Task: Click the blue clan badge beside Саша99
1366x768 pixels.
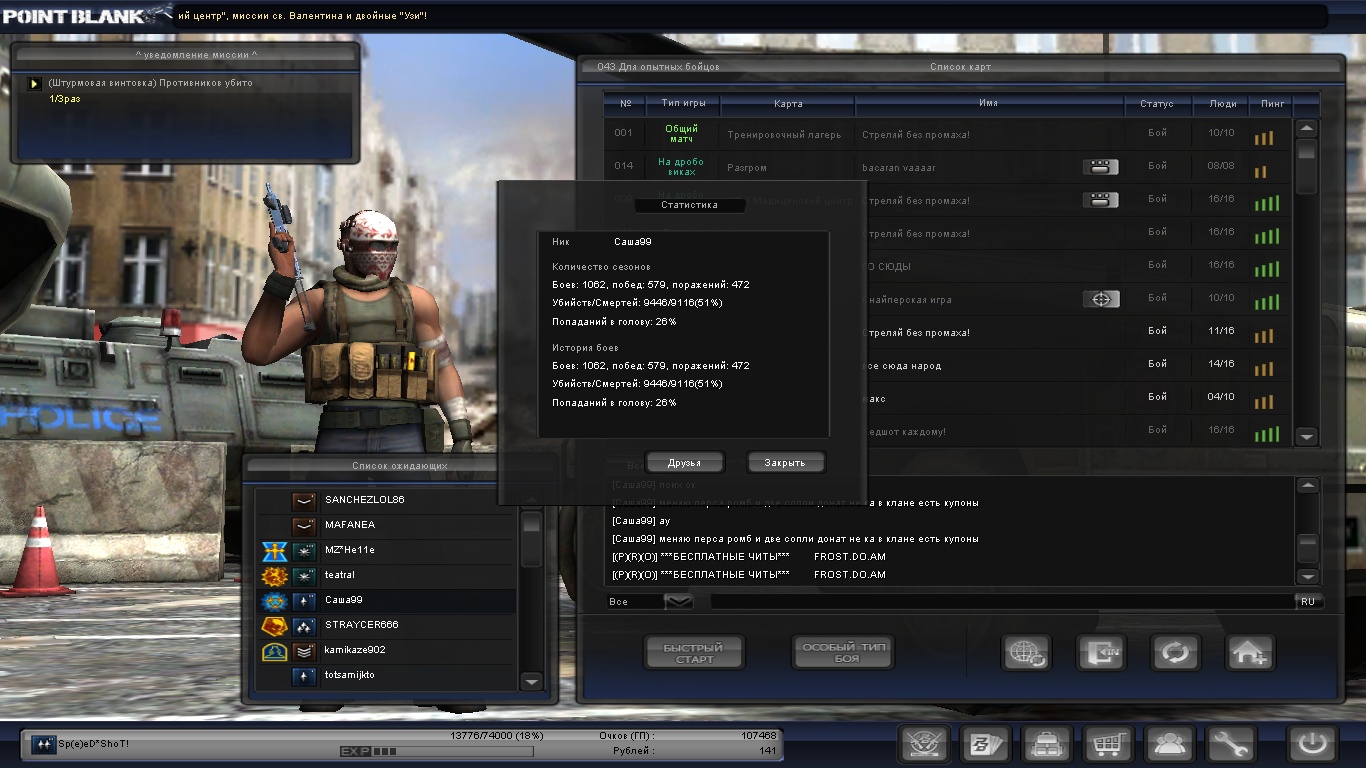Action: (x=275, y=601)
